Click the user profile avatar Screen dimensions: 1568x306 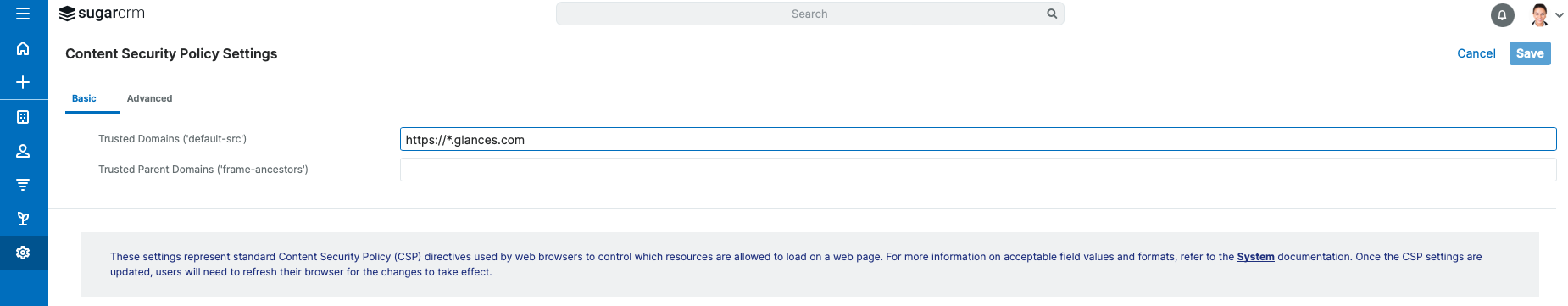tap(1540, 14)
